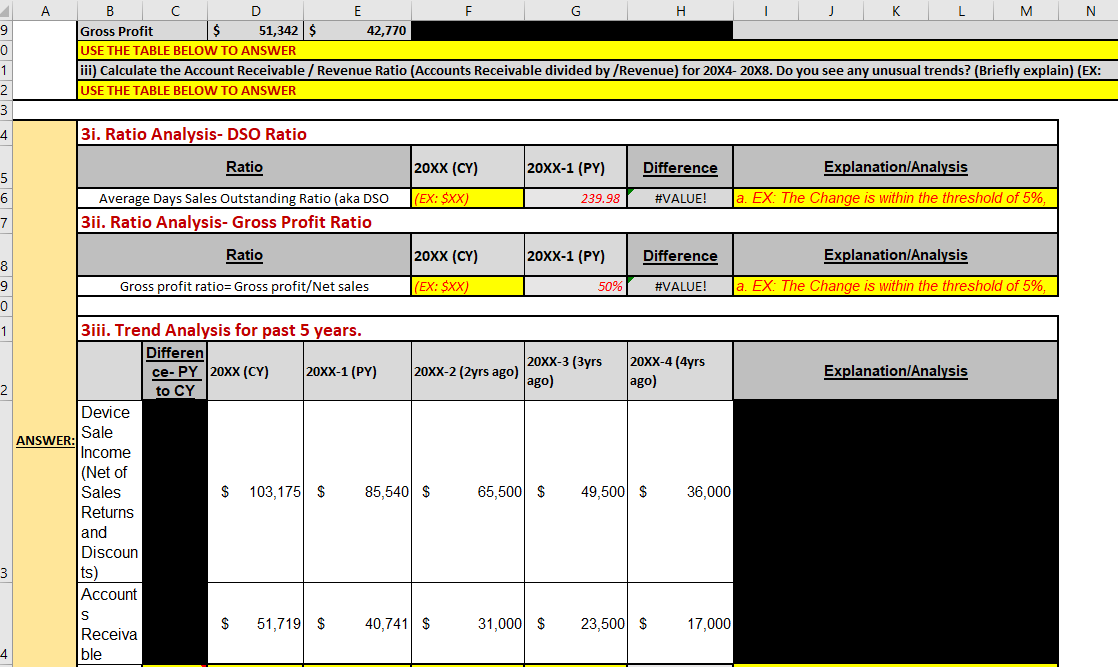Select column H header

(x=680, y=11)
